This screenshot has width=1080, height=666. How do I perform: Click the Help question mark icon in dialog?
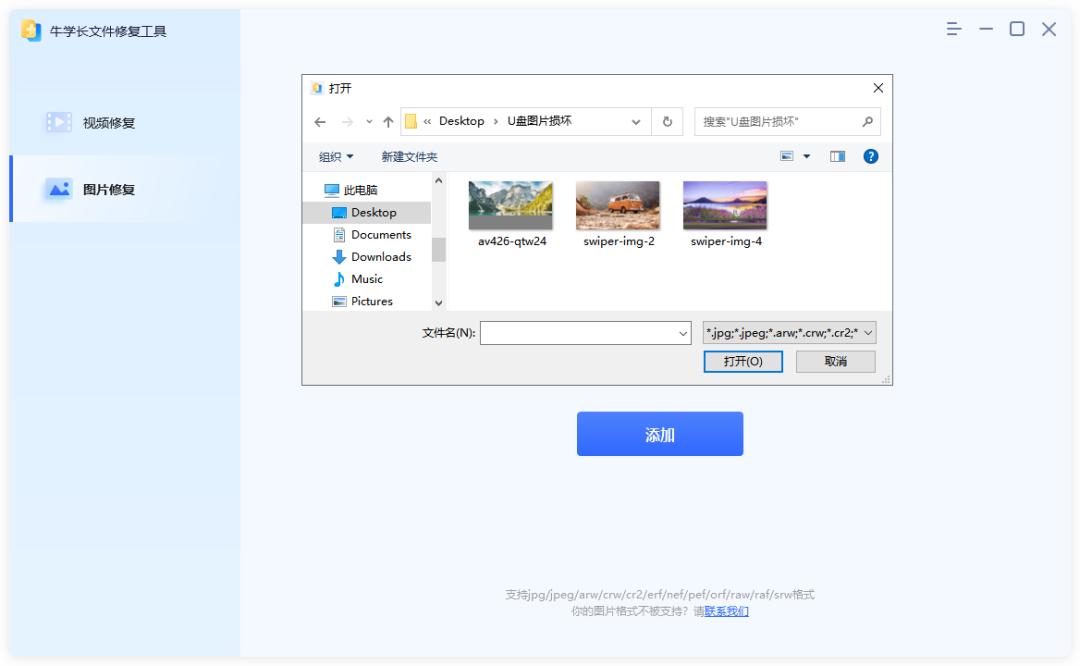[873, 156]
